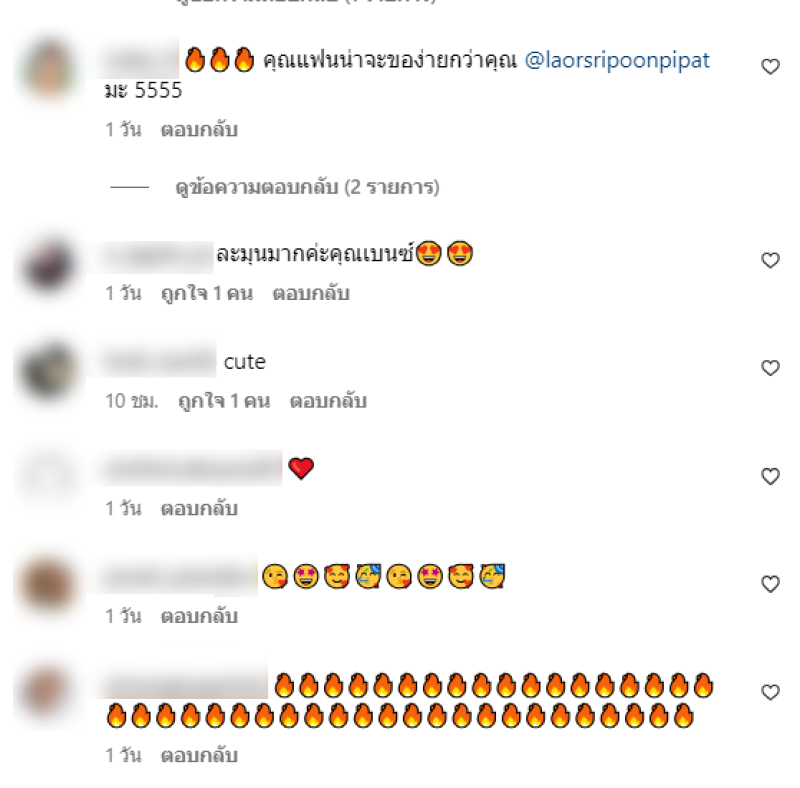Reply to the kissing faces emoji comment
Image resolution: width=800 pixels, height=788 pixels.
(199, 617)
